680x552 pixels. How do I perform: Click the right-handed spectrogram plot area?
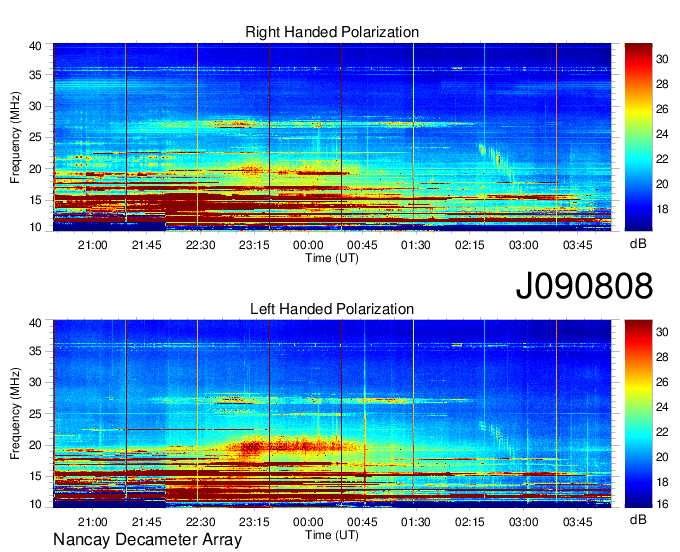(332, 137)
